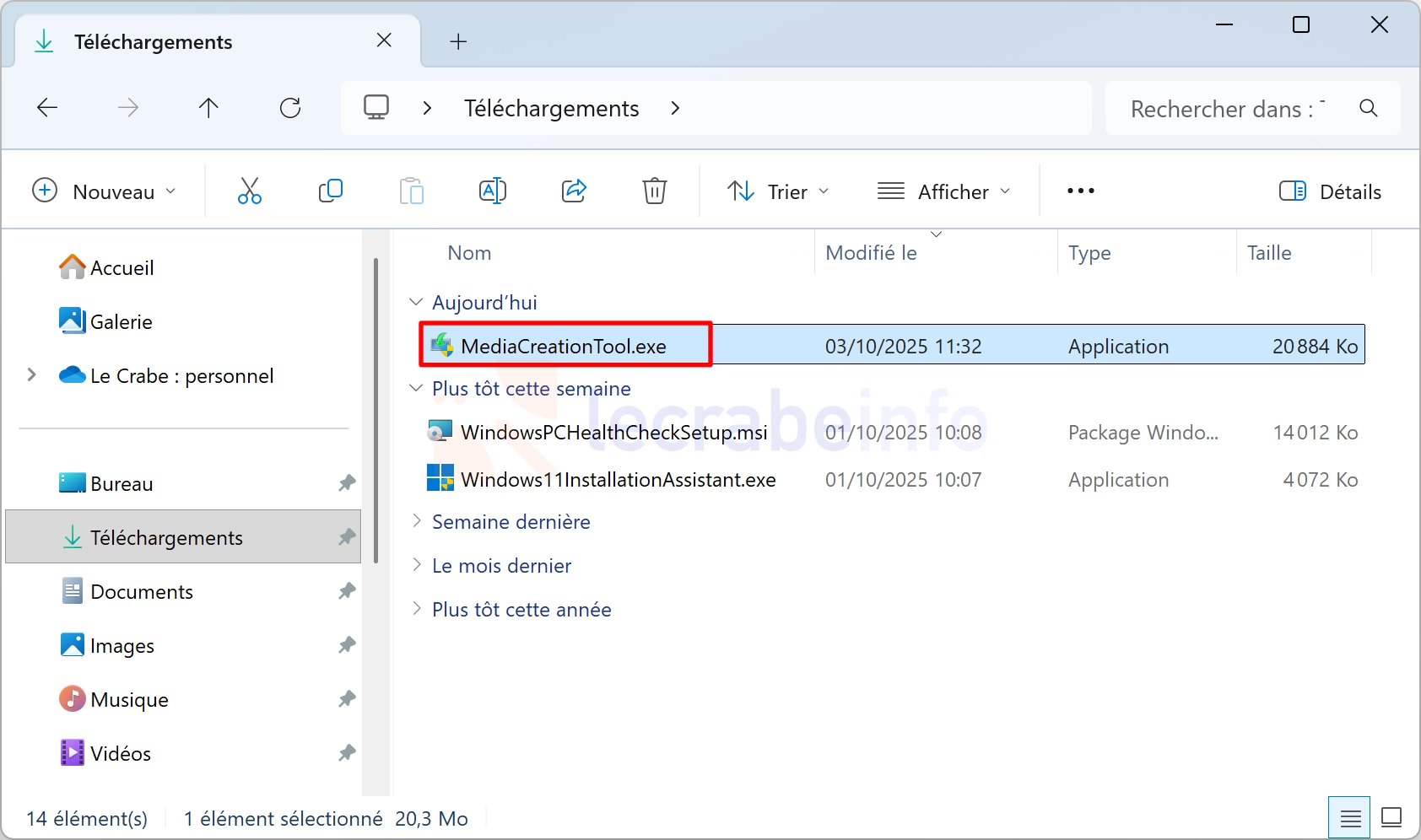
Task: Open the Afficher view menu
Action: point(943,191)
